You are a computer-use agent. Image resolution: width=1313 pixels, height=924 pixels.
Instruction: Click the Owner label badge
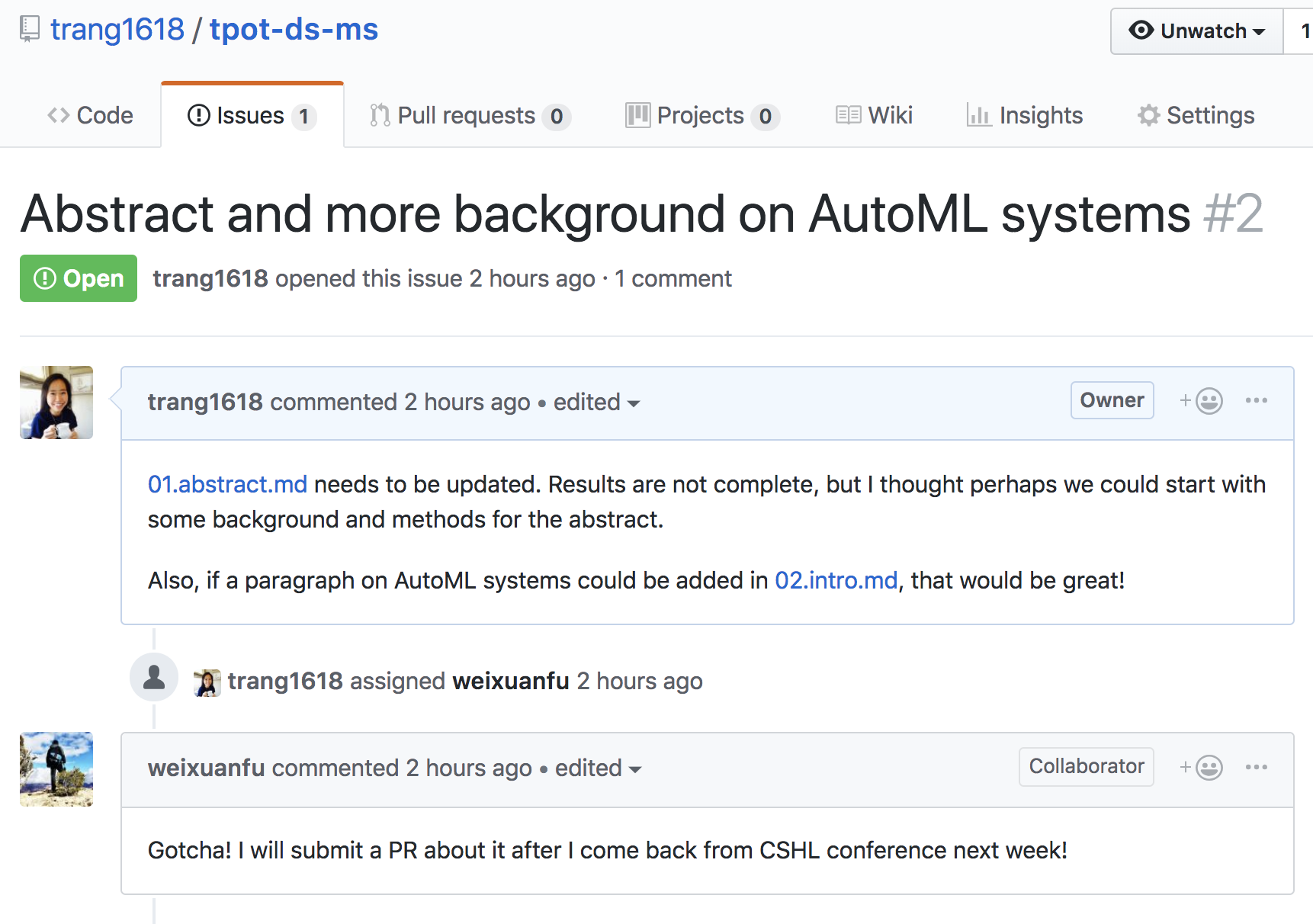(x=1112, y=400)
